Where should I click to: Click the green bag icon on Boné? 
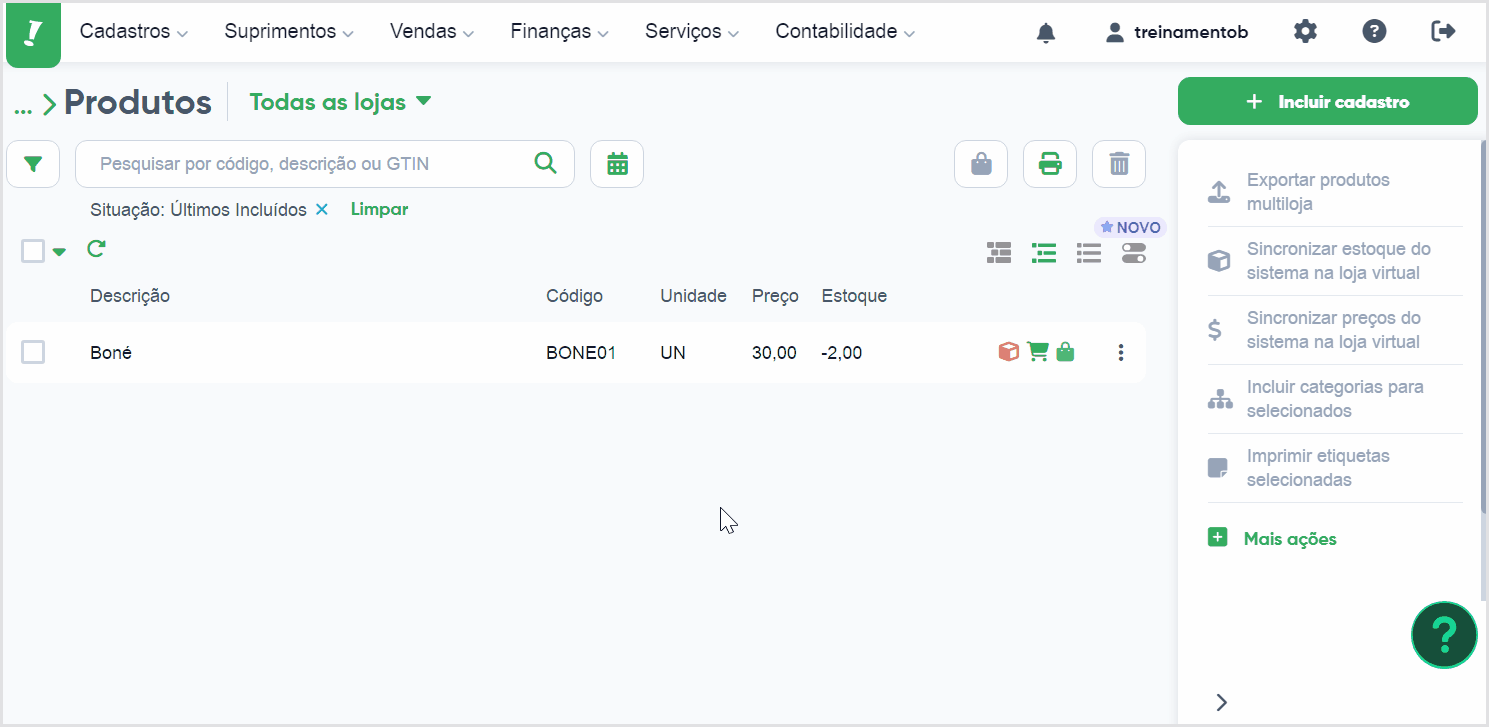[1065, 352]
